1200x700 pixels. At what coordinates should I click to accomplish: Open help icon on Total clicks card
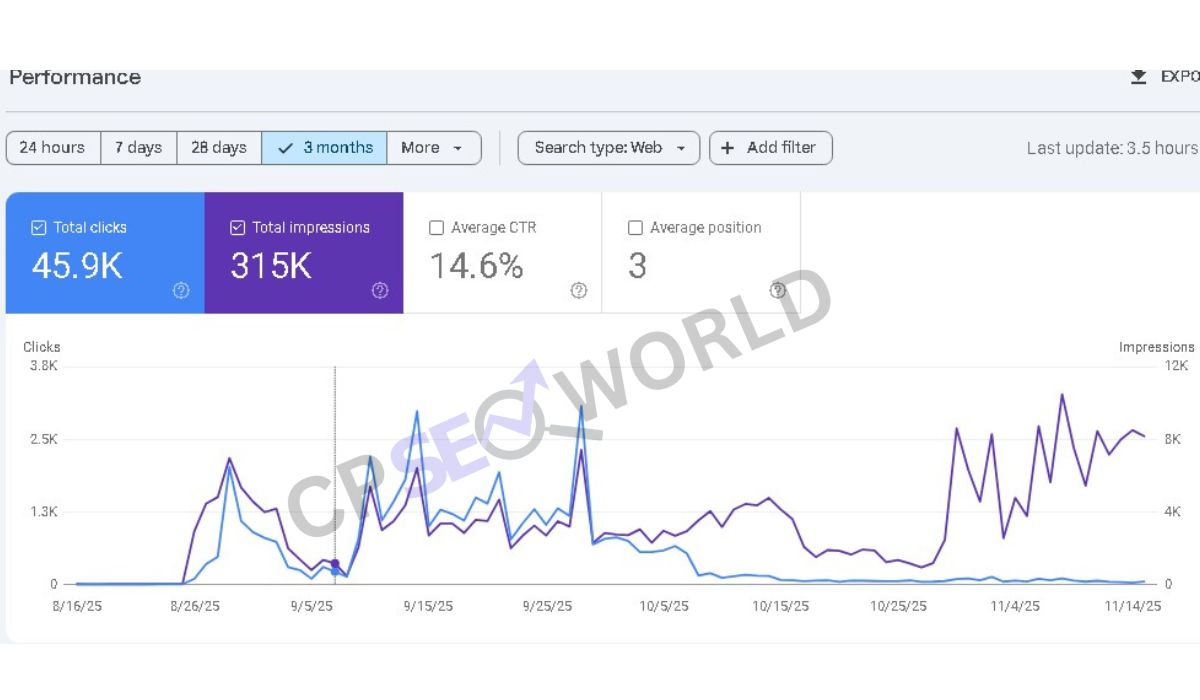click(181, 291)
